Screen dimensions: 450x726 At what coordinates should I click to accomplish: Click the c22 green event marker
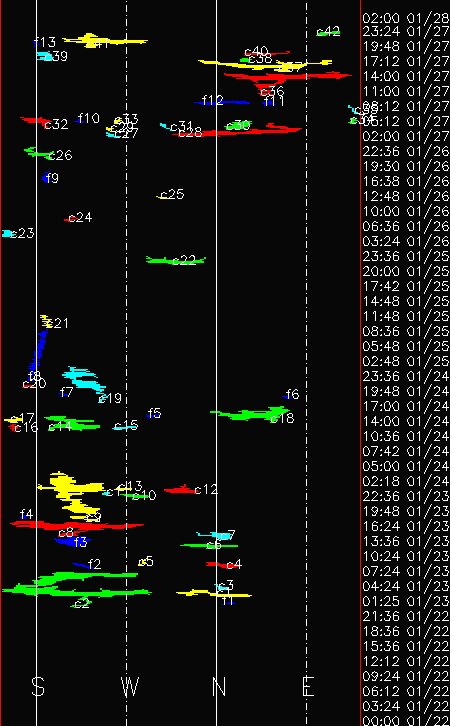click(175, 260)
